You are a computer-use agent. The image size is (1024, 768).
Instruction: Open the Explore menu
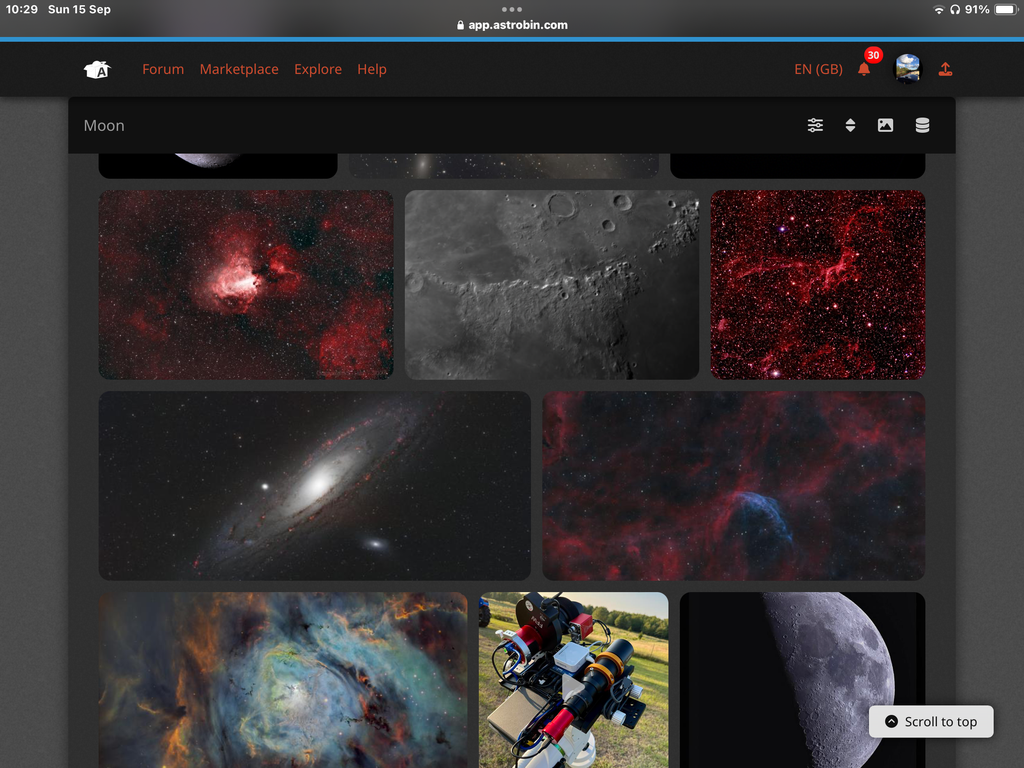point(318,69)
